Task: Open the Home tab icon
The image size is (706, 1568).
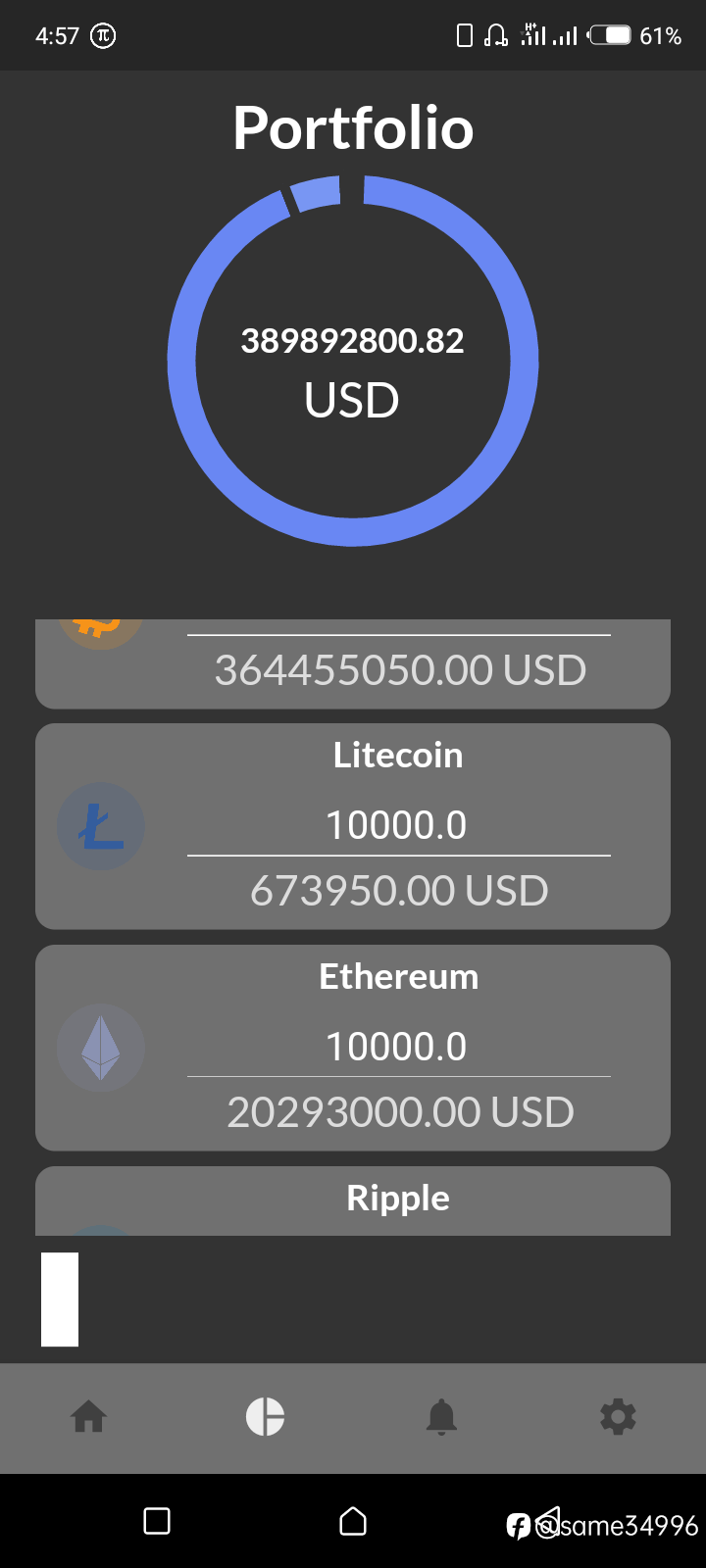Action: click(88, 1417)
